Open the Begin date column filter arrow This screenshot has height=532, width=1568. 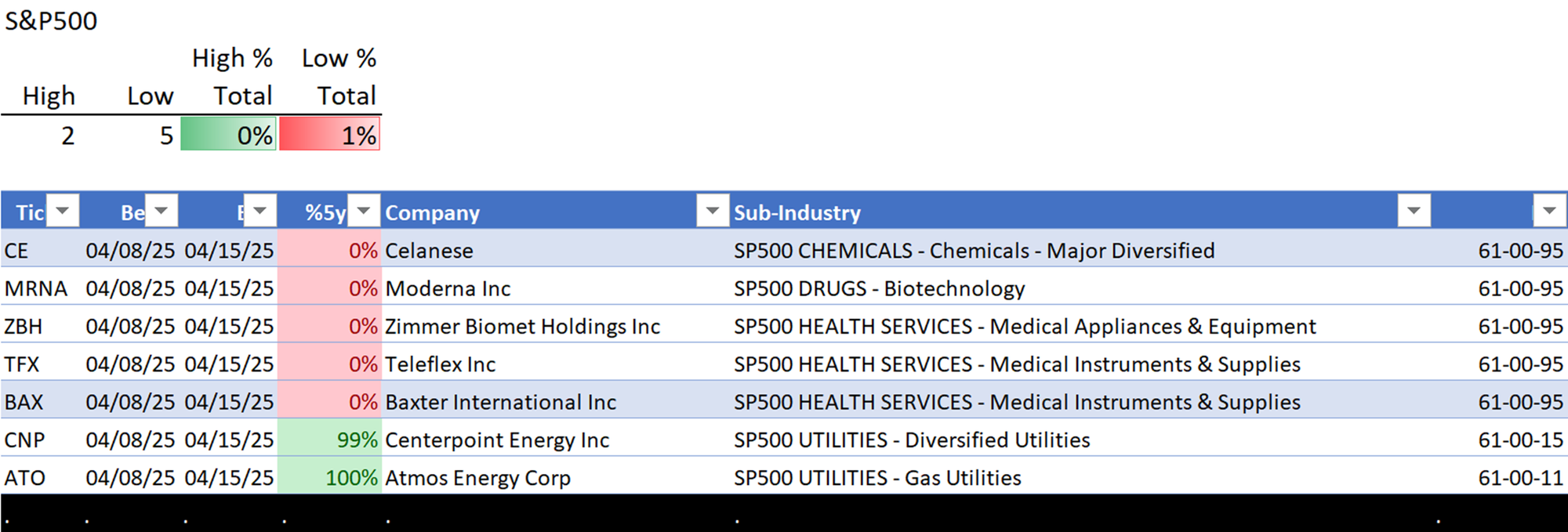[162, 211]
